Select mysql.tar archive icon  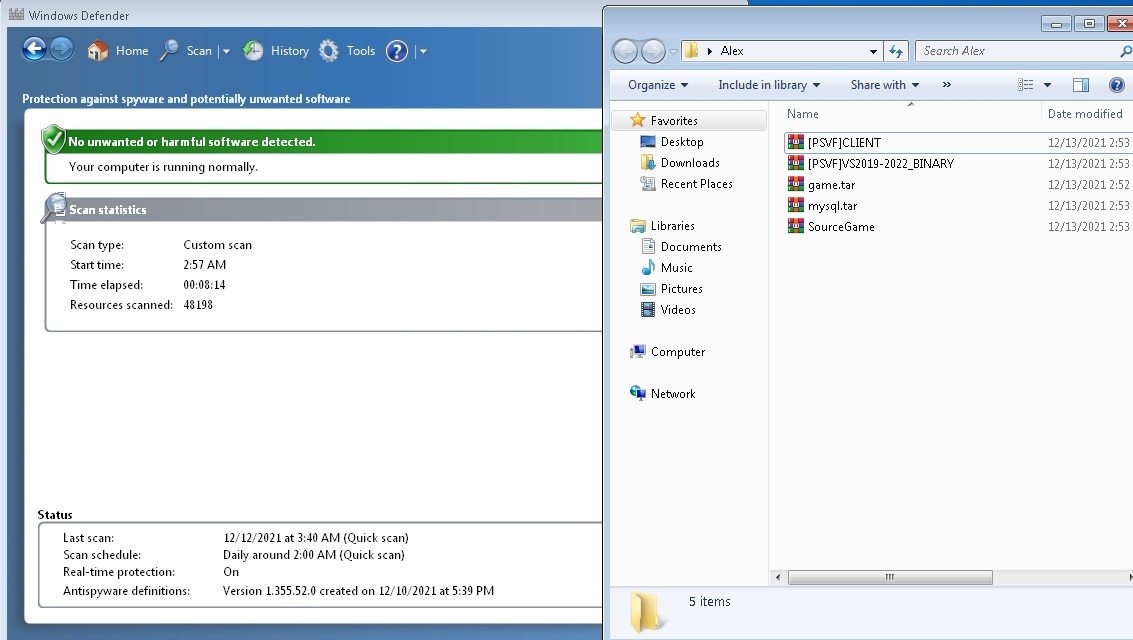click(x=796, y=204)
